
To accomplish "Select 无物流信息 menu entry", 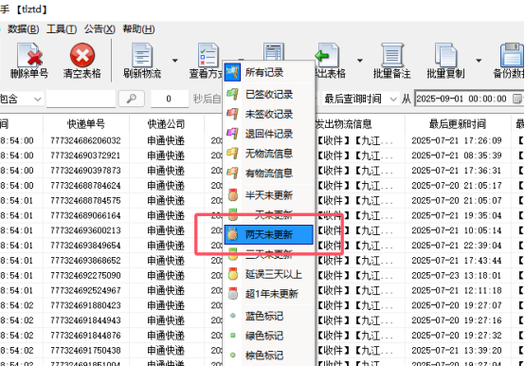I will pyautogui.click(x=269, y=153).
